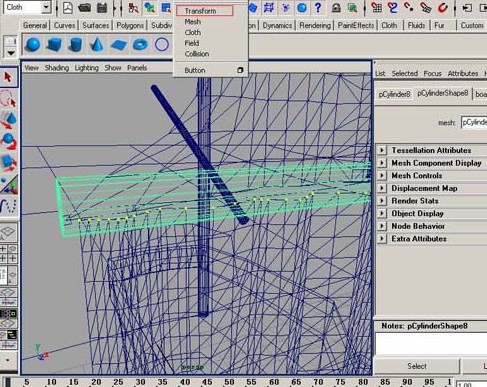Switch to four view layout icon
The width and height of the screenshot is (487, 387).
(x=8, y=254)
